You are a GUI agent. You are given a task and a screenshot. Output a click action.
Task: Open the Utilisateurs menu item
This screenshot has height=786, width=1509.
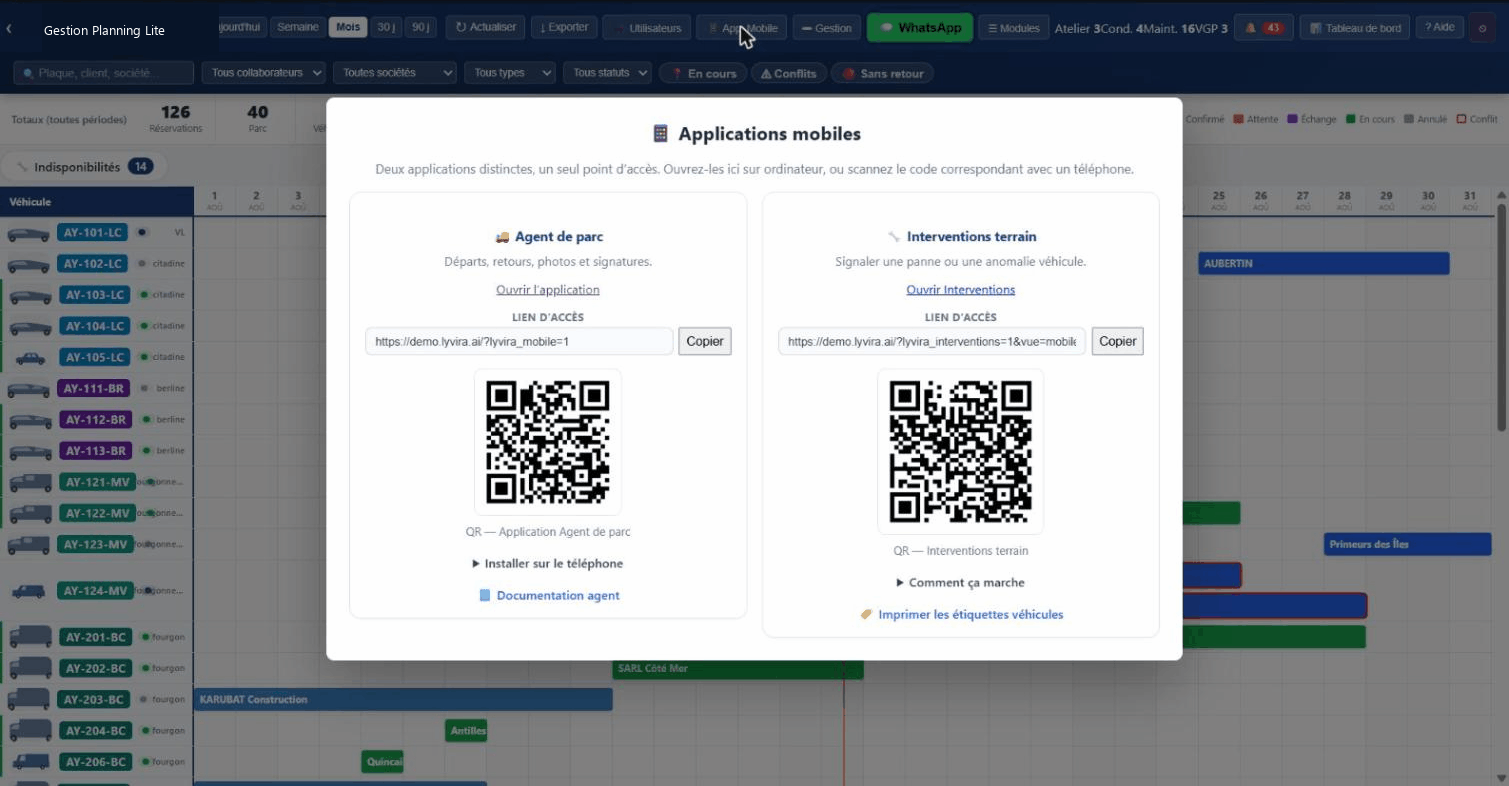click(647, 28)
